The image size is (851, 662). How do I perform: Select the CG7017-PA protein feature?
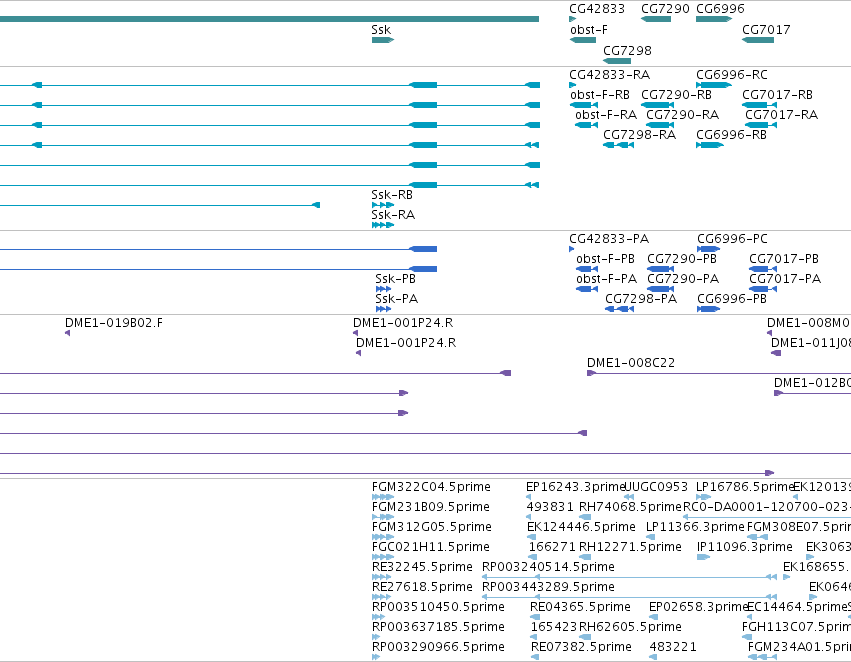coord(763,289)
